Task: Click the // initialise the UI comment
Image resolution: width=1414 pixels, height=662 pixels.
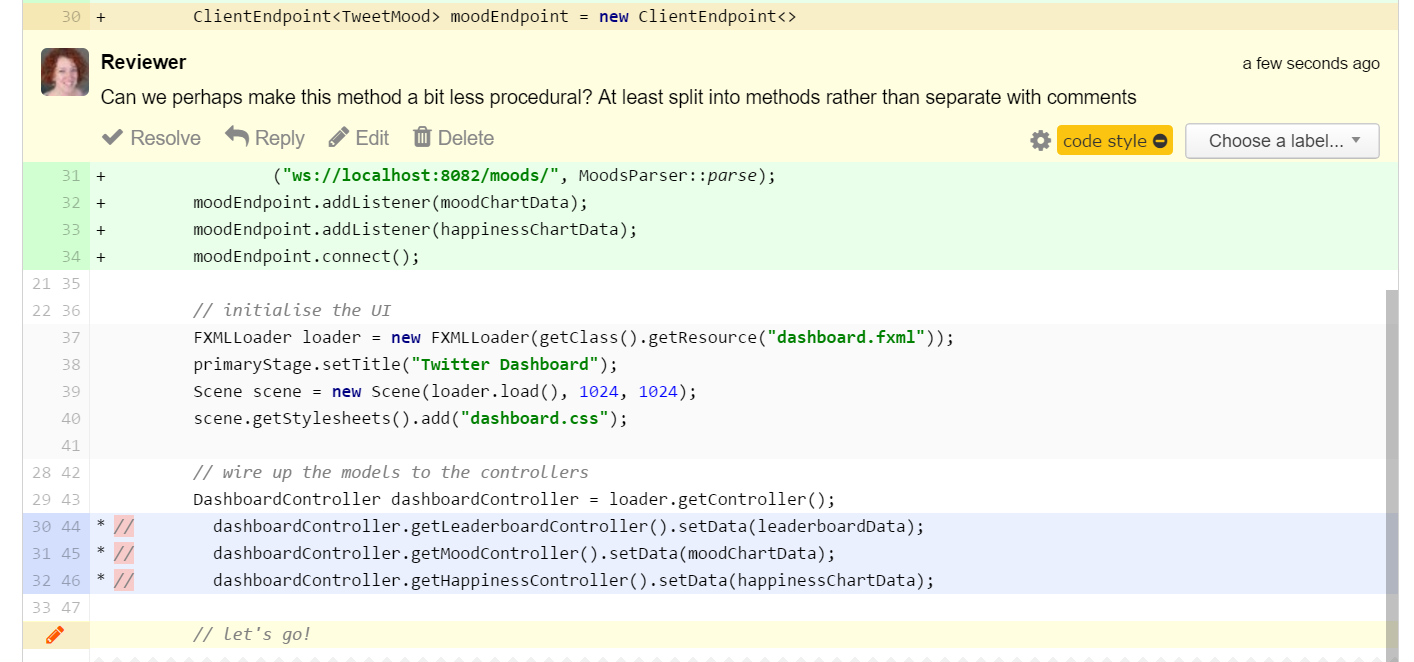Action: 292,310
